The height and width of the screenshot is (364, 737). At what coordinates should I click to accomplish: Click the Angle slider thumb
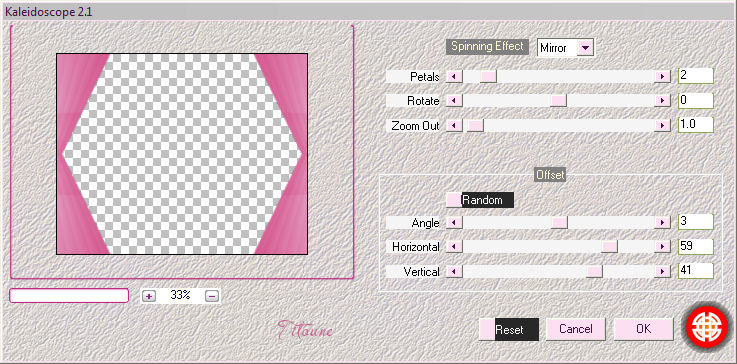pyautogui.click(x=559, y=222)
